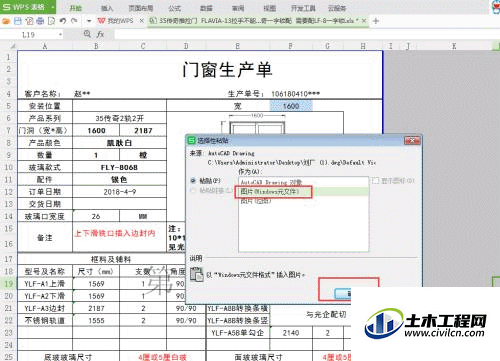Screen dimensions: 500x361
Task: Switch to the 数据 ribbon tab
Action: click(x=206, y=8)
